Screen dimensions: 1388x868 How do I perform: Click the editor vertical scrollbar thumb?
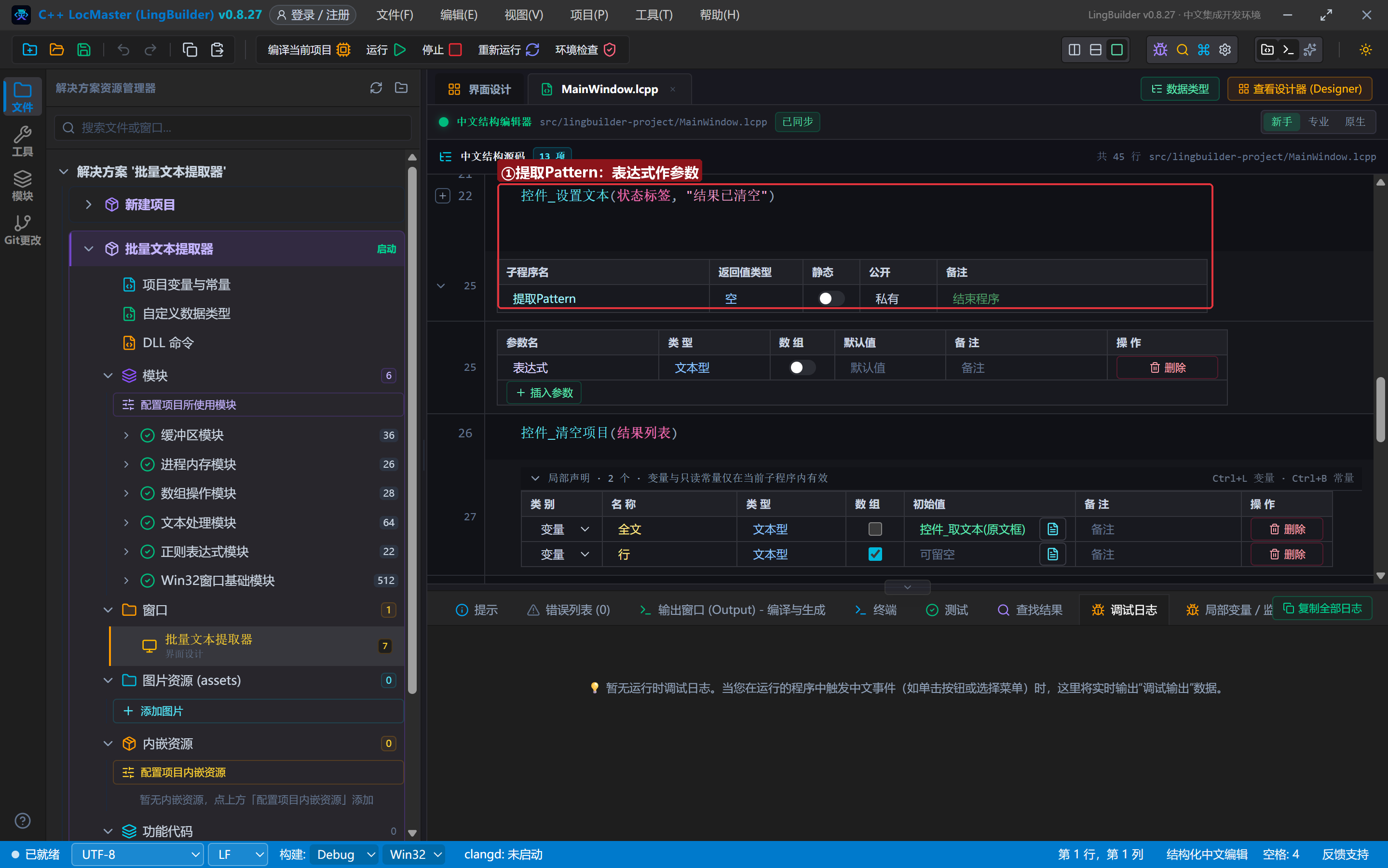click(1380, 409)
